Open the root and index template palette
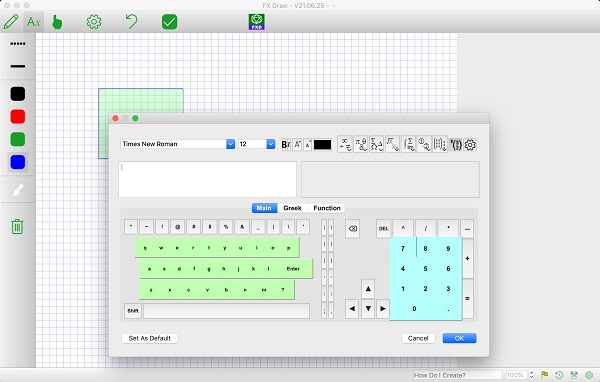The width and height of the screenshot is (600, 382). 393,144
